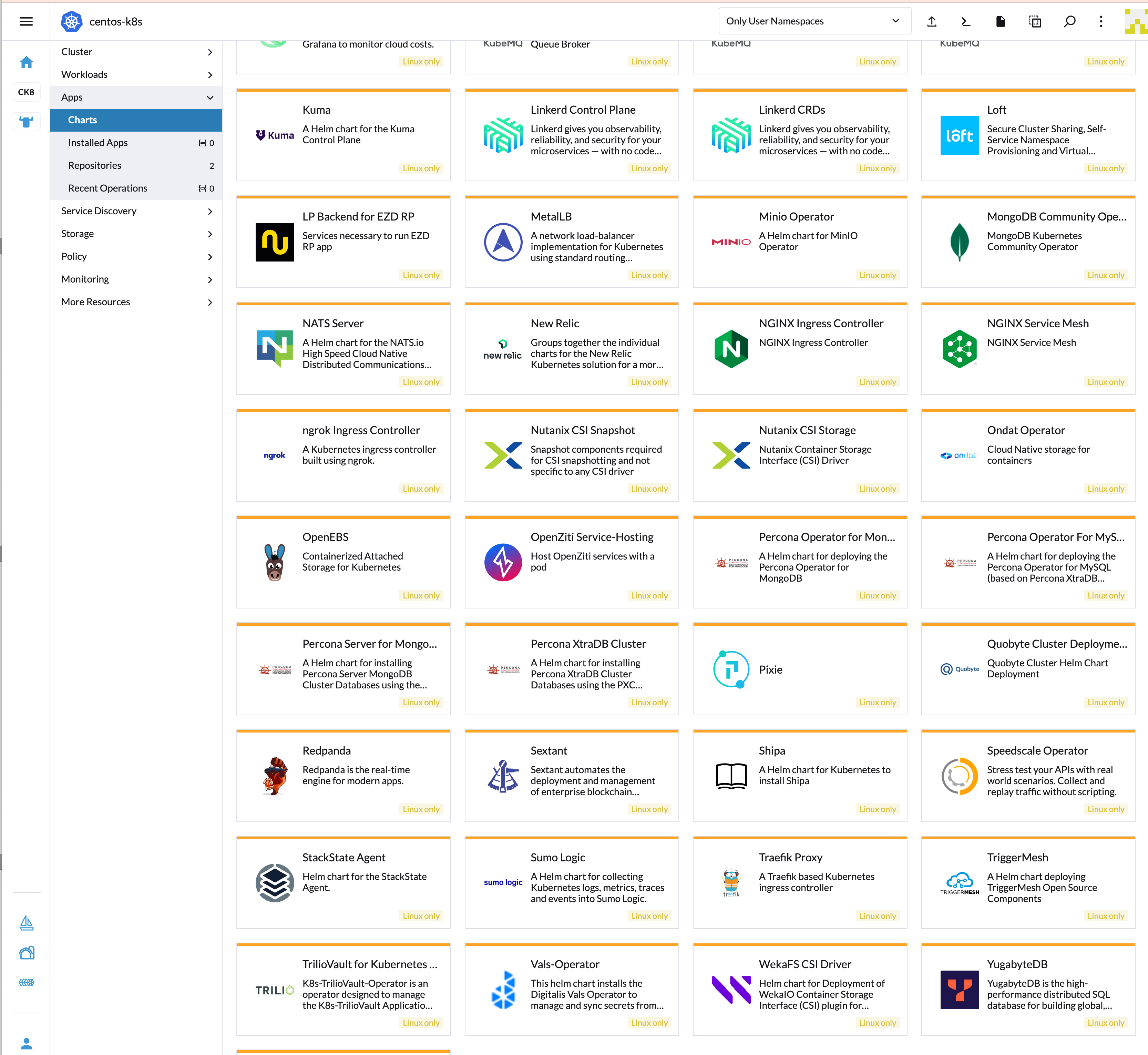Open the NATS Server chart
Screen dimensions: 1148x1055
[343, 348]
